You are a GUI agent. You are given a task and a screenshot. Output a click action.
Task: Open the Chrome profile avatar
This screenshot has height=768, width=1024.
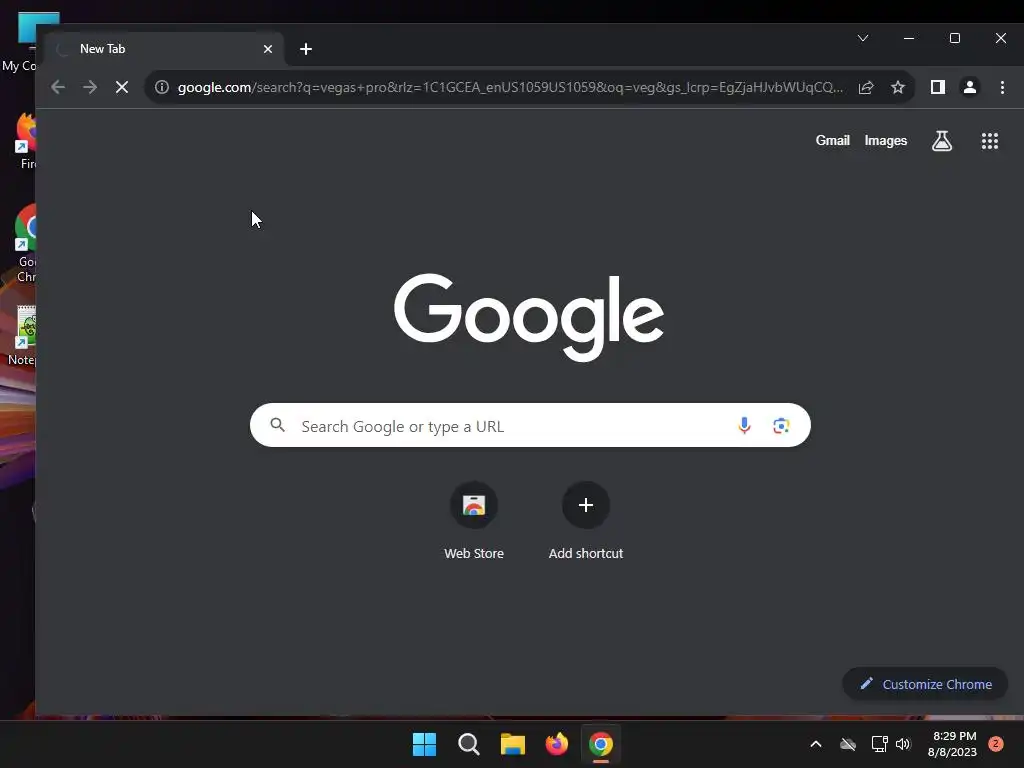pyautogui.click(x=970, y=87)
